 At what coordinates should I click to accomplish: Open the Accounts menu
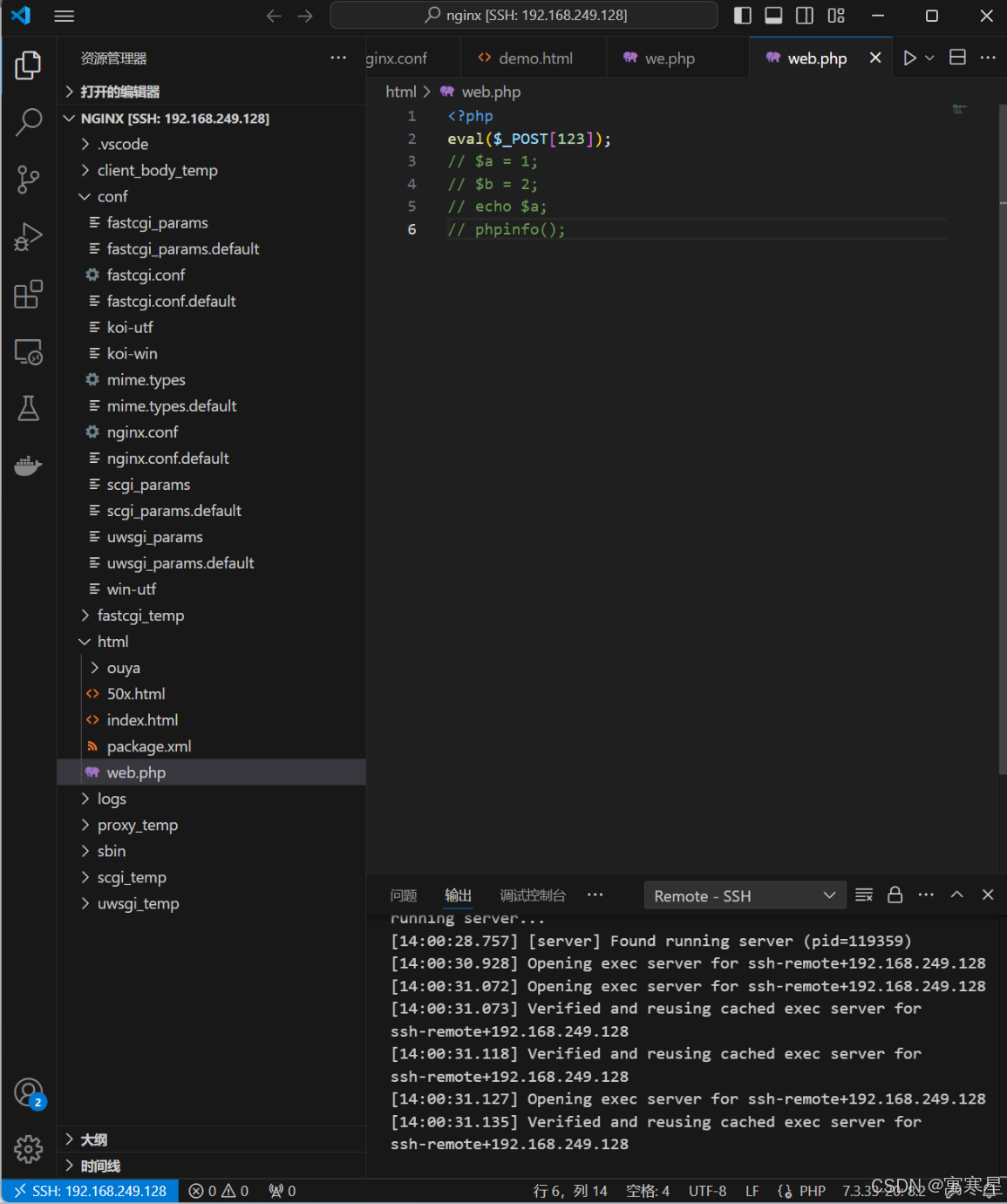pos(28,1092)
